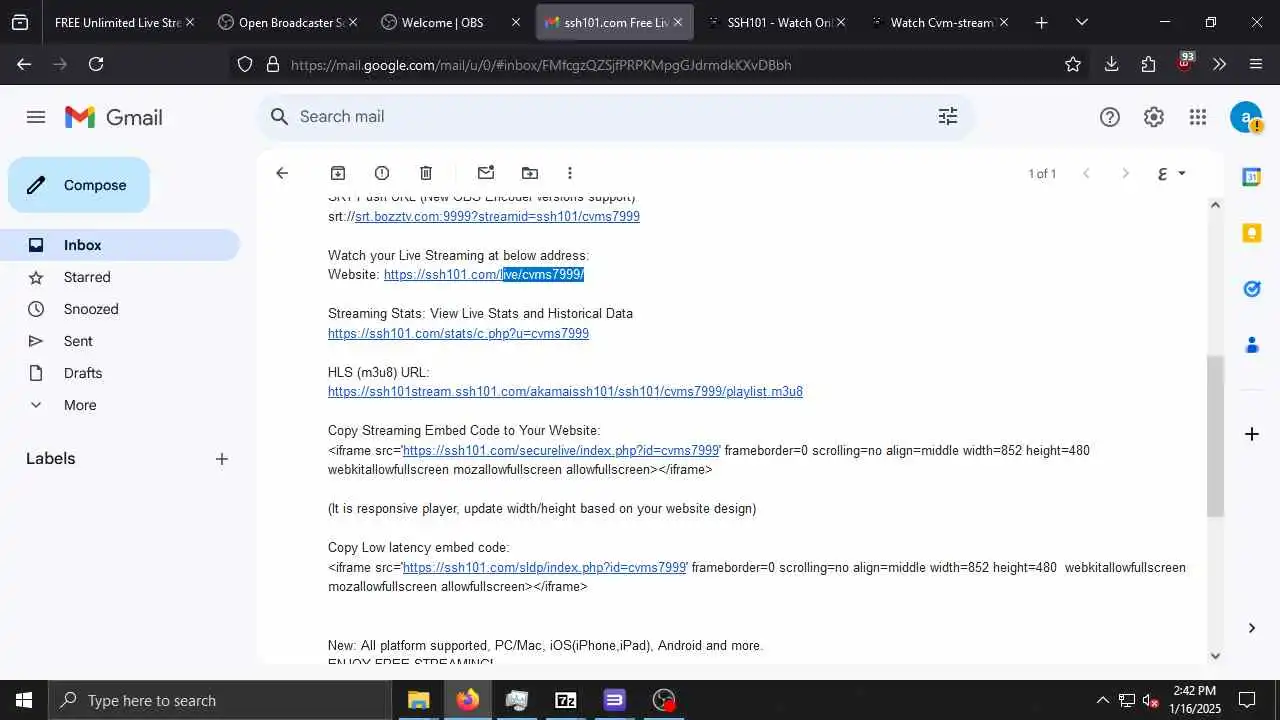Switch to Open Broadcaster Software tab
The height and width of the screenshot is (720, 1280).
click(290, 22)
